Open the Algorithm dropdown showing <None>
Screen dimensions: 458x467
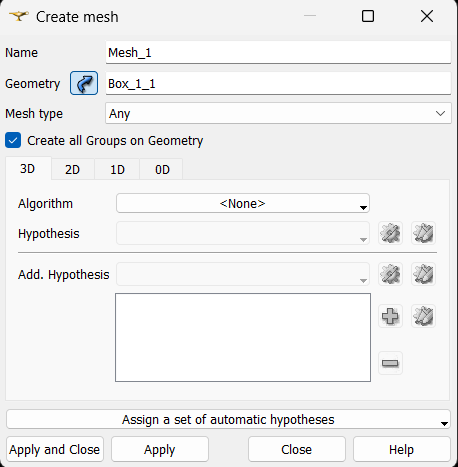(x=243, y=203)
